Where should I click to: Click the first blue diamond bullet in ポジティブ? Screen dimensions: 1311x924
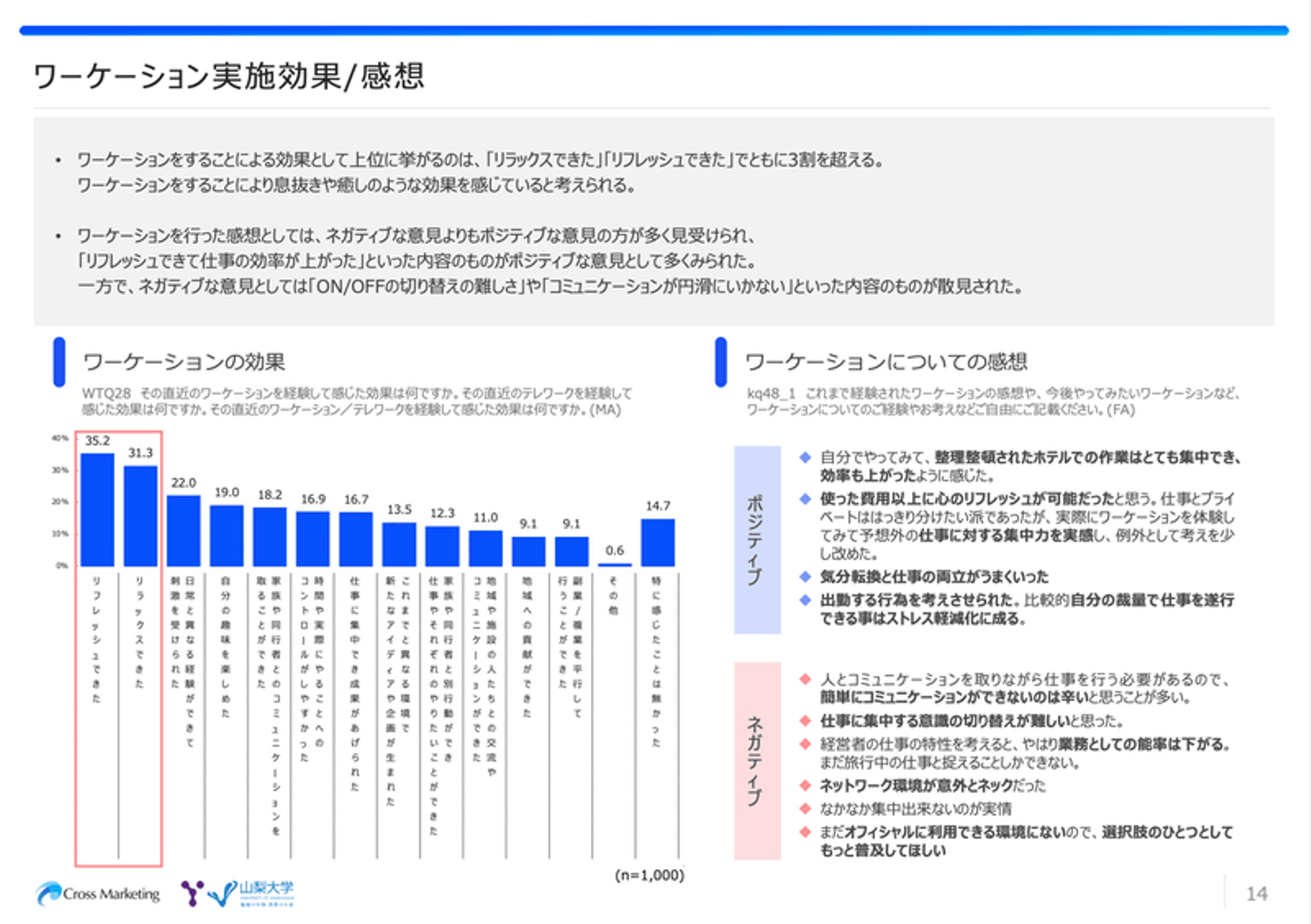(805, 457)
